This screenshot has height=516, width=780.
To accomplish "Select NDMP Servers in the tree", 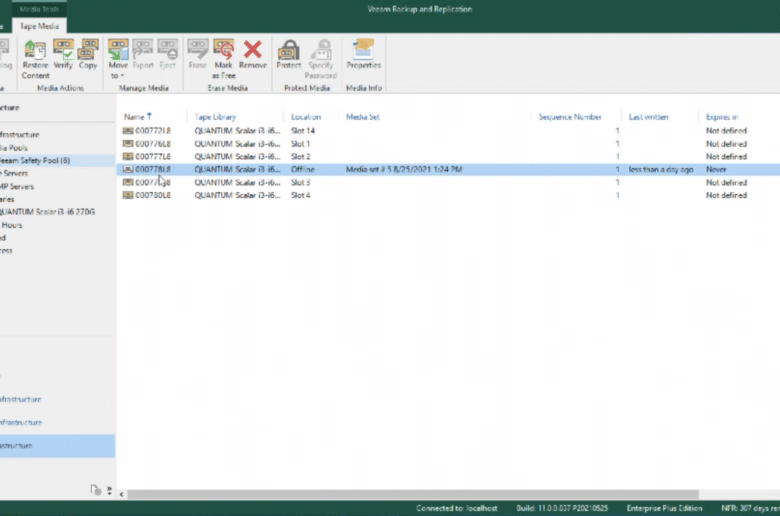I will [x=17, y=187].
